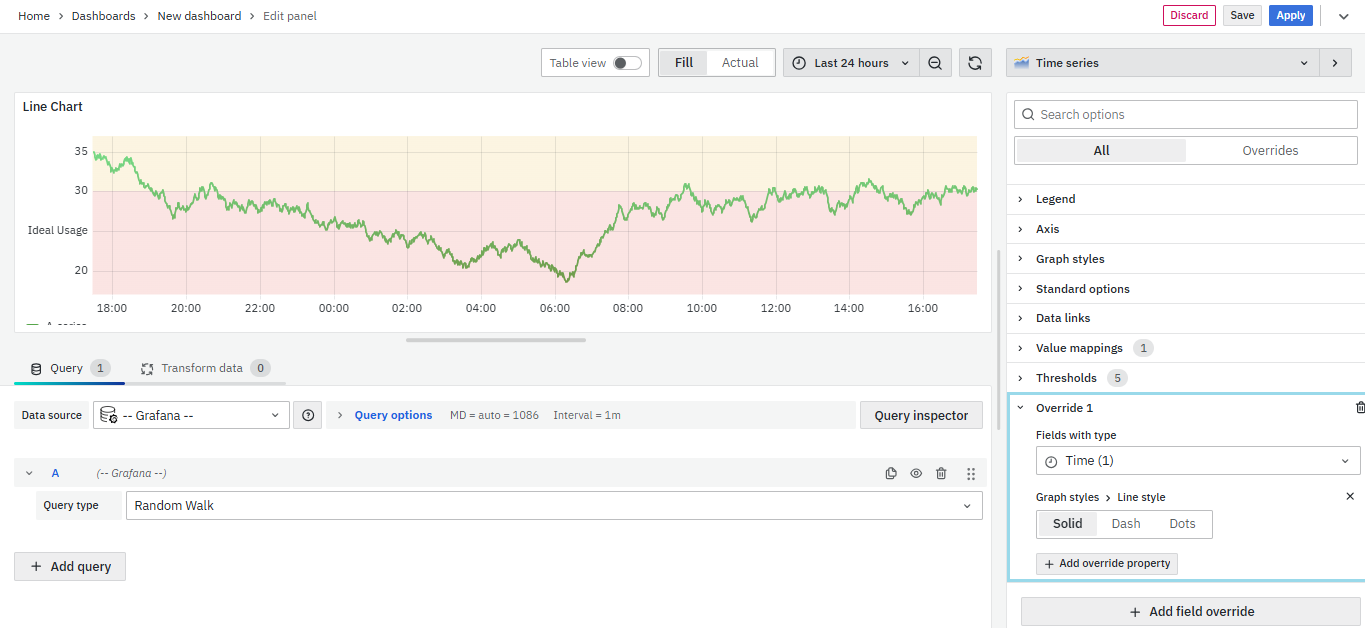Open the Query type Random Walk dropdown
Viewport: 1365px width, 628px height.
coord(553,506)
